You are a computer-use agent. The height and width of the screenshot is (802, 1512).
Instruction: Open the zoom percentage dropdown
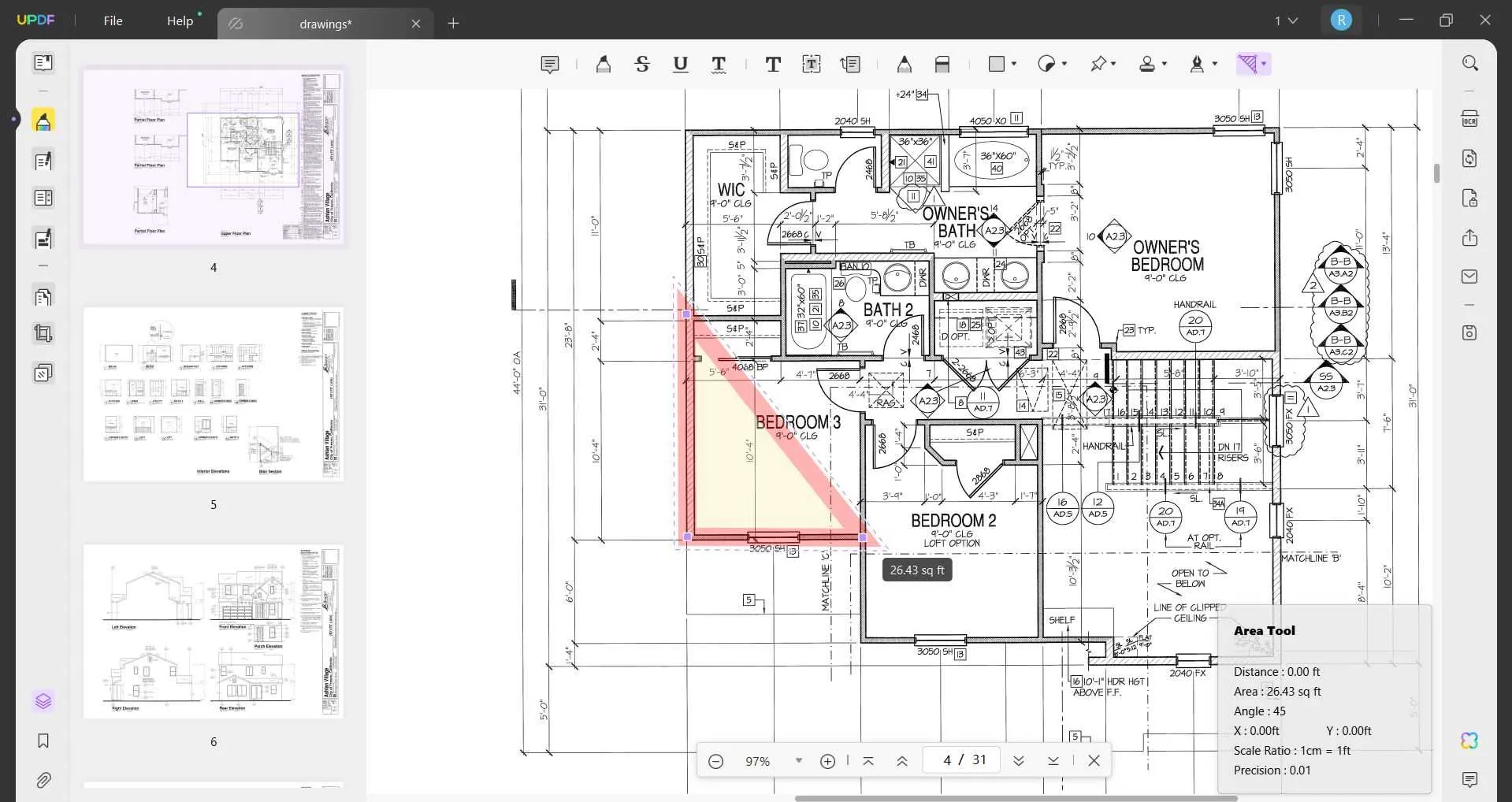coord(799,761)
